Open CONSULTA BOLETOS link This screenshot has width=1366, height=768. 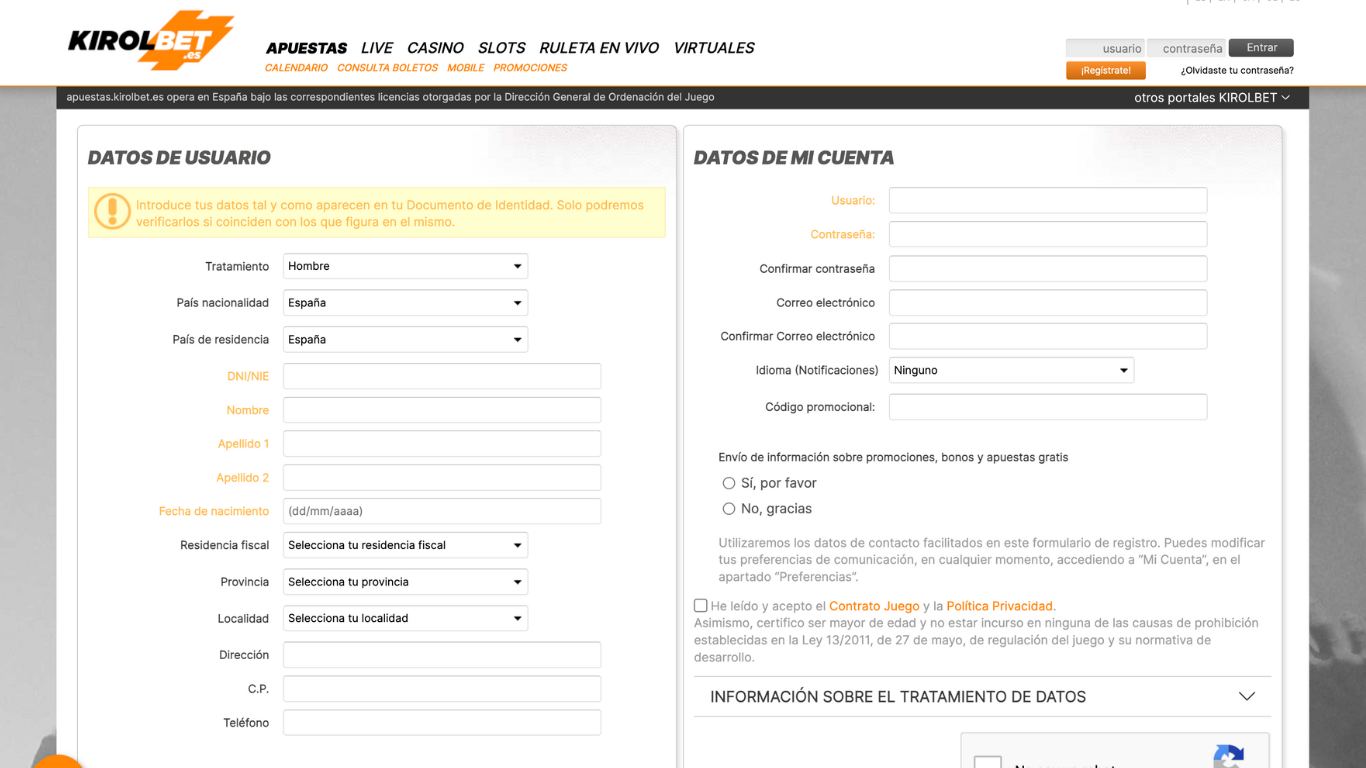click(387, 68)
